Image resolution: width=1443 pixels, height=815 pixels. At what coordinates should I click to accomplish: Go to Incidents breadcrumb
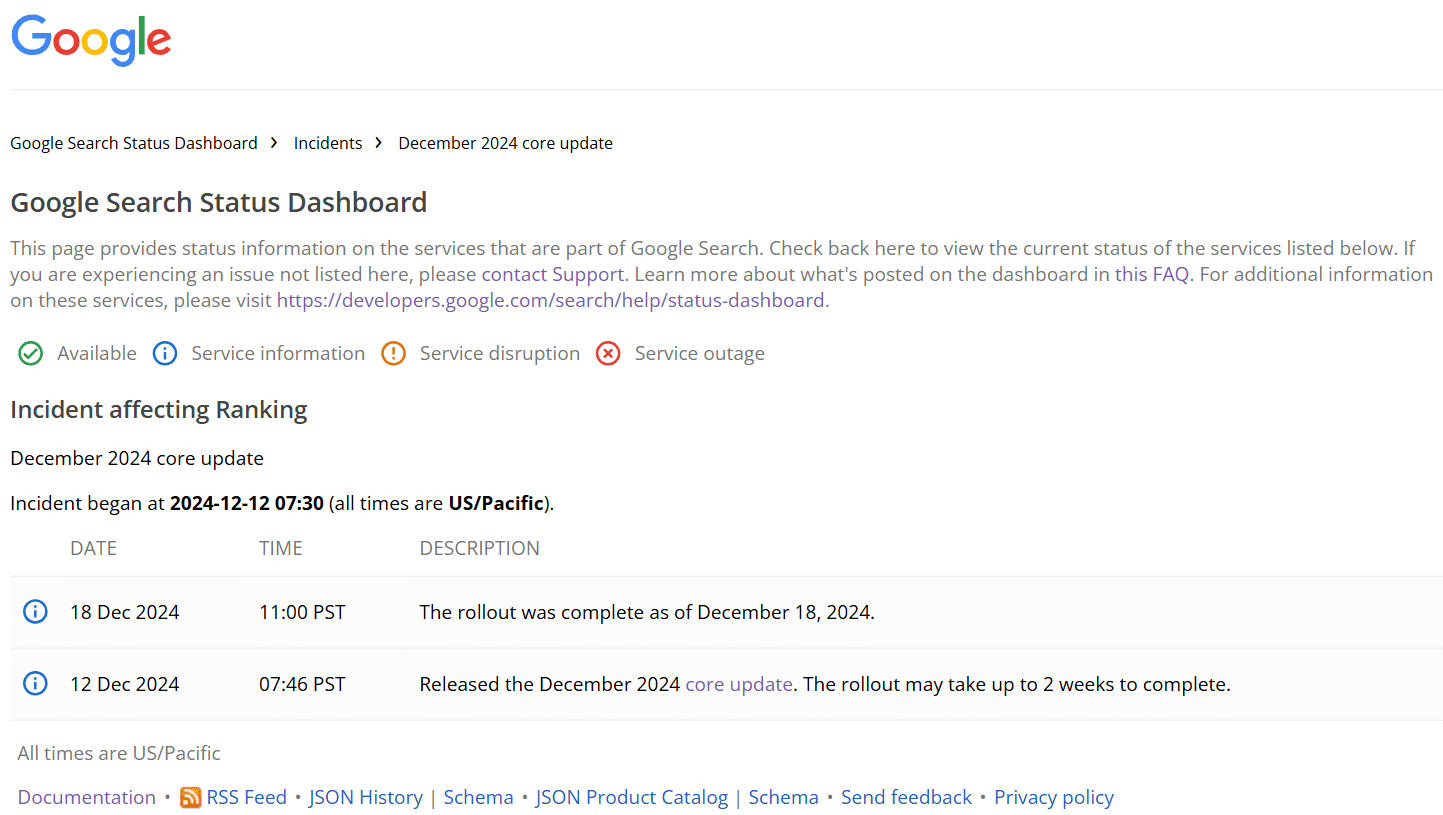click(x=328, y=143)
